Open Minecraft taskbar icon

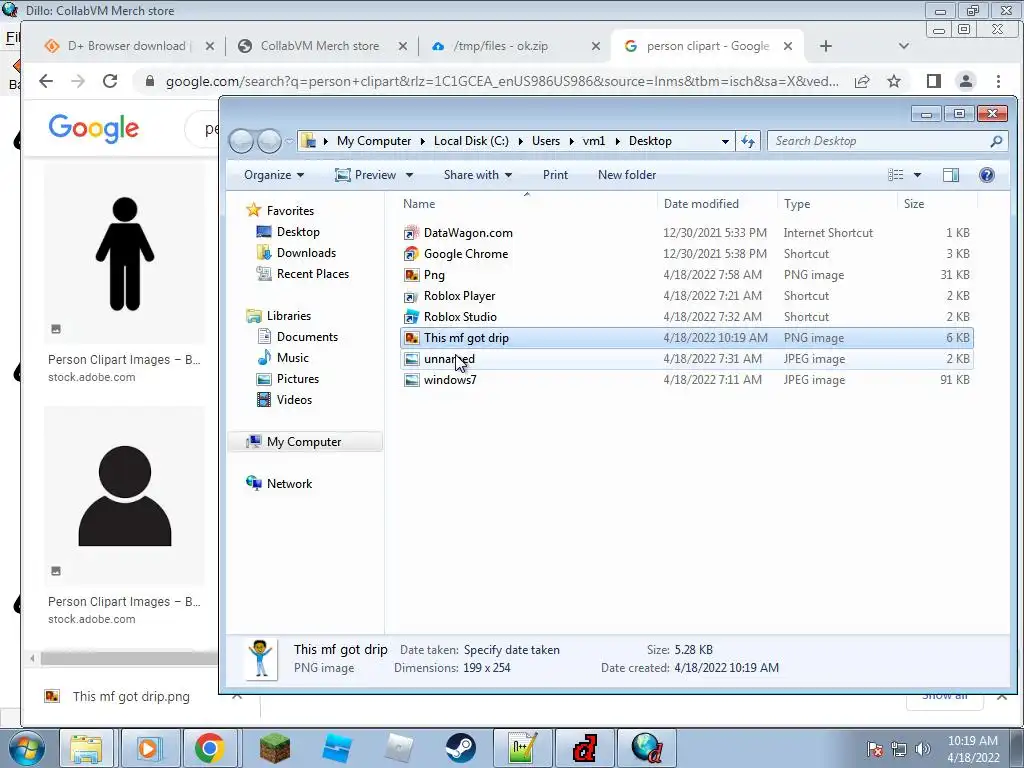click(275, 748)
